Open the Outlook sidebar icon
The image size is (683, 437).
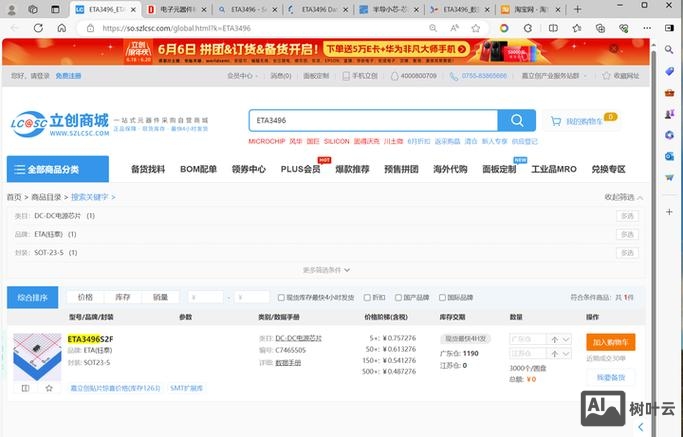(x=669, y=156)
